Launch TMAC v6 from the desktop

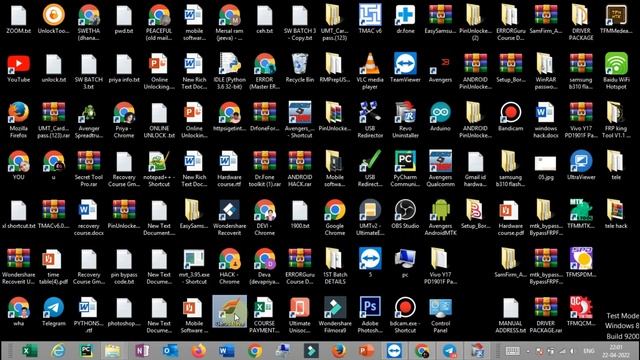370,19
